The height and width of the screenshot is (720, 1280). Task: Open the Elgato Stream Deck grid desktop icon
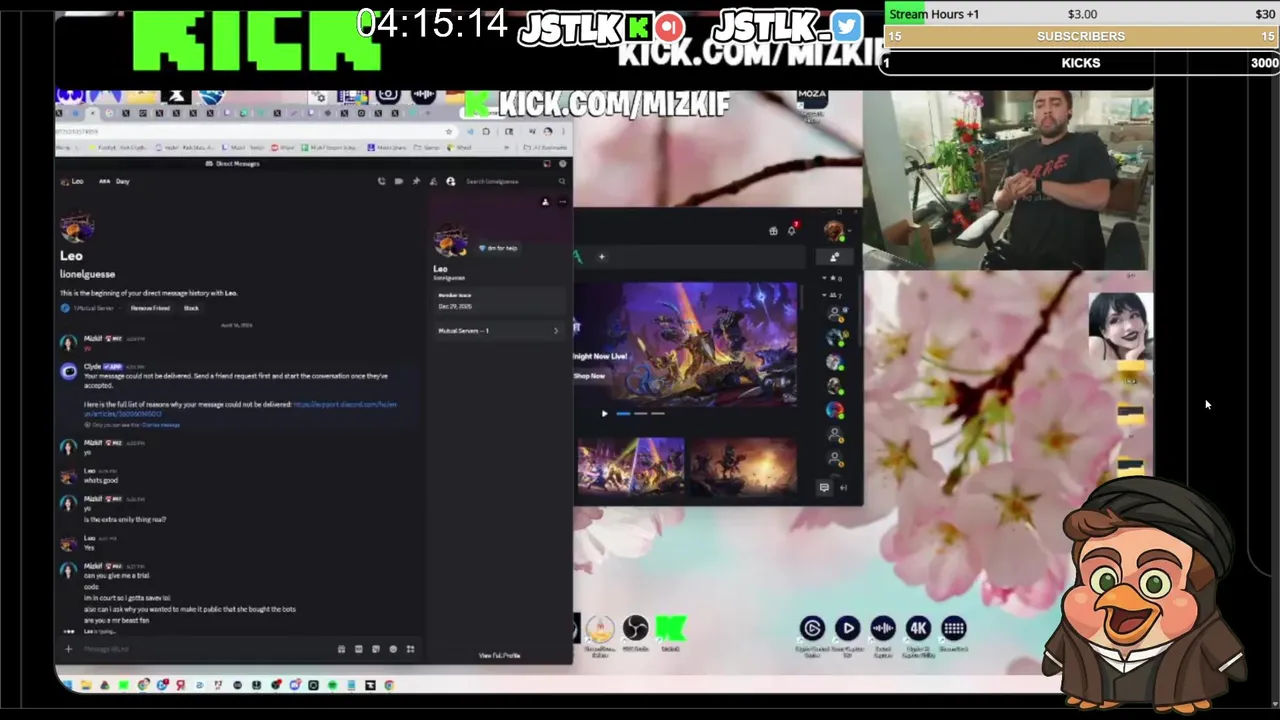click(954, 628)
